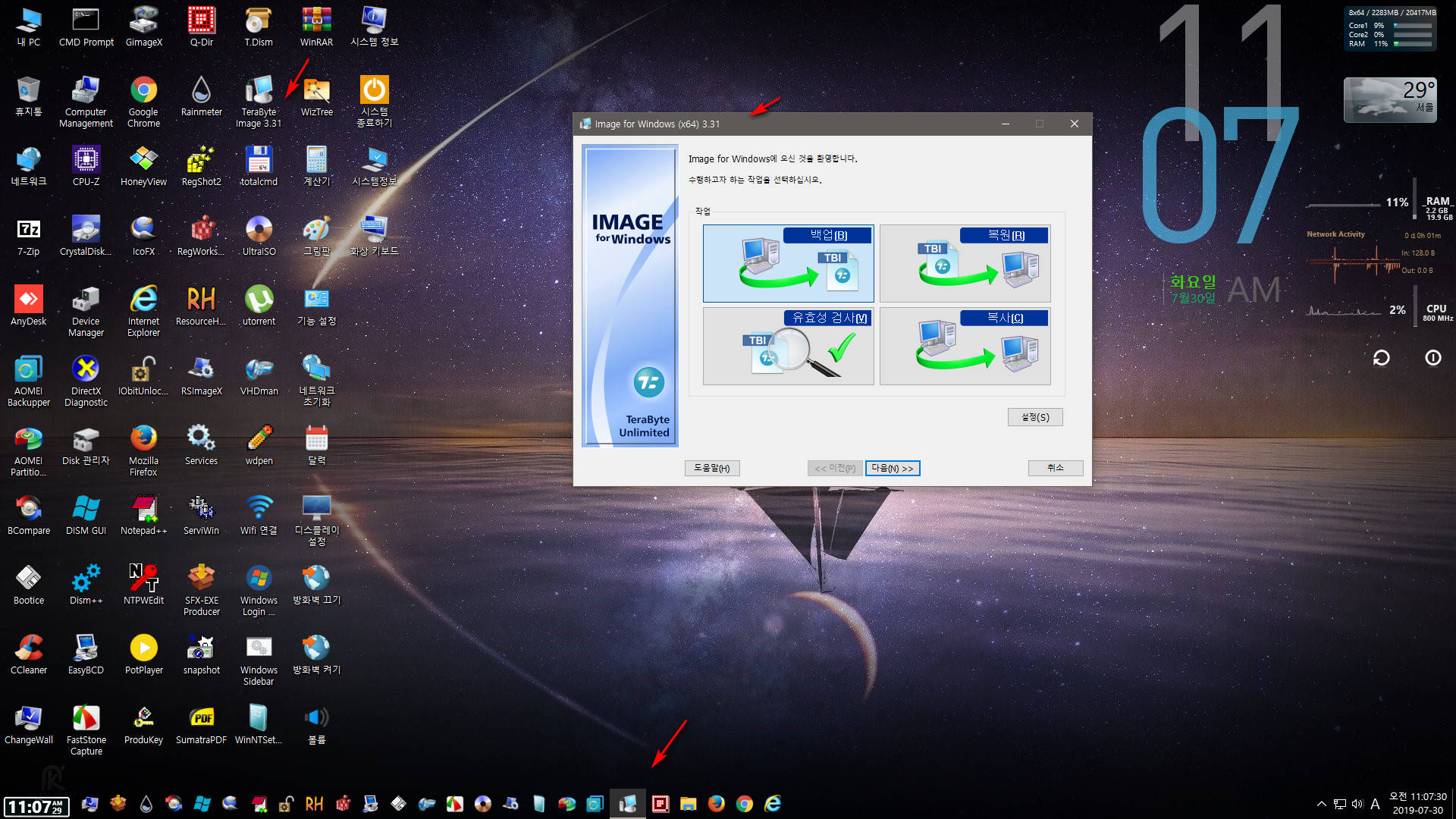Open the TeraByte Image 3.31 desktop icon

(259, 102)
